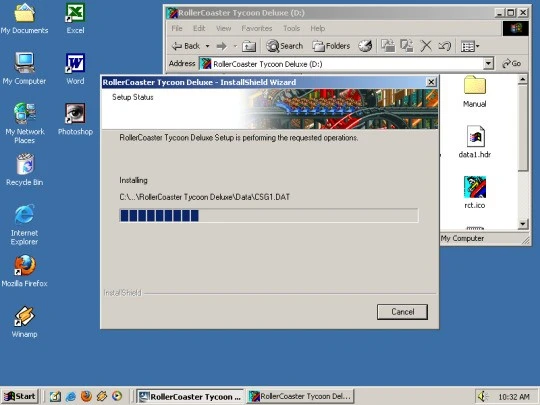Image resolution: width=540 pixels, height=405 pixels.
Task: Cancel the RollerCoaster Tycoon installation
Action: click(x=402, y=312)
